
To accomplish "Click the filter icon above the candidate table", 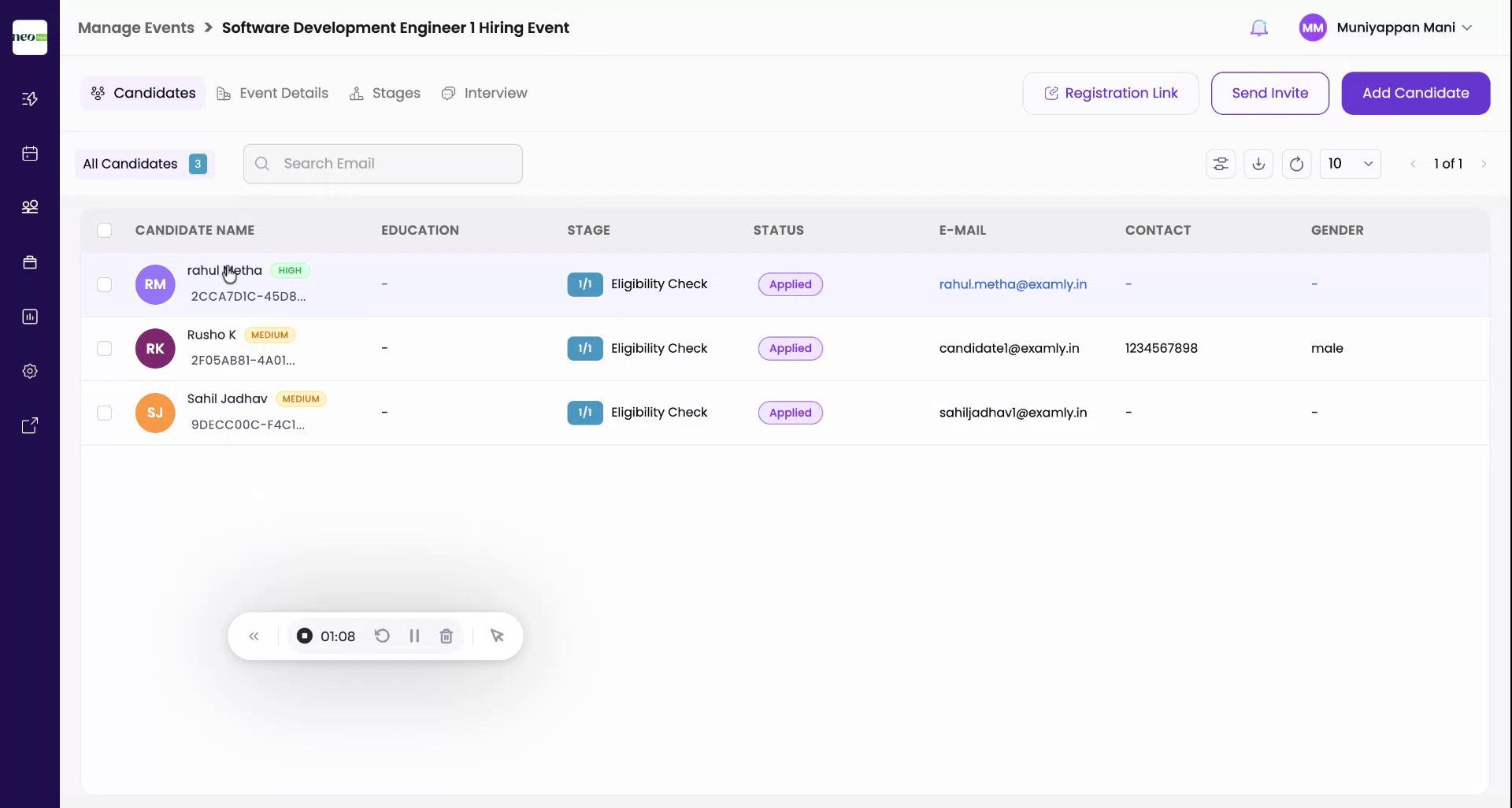I will coord(1221,164).
